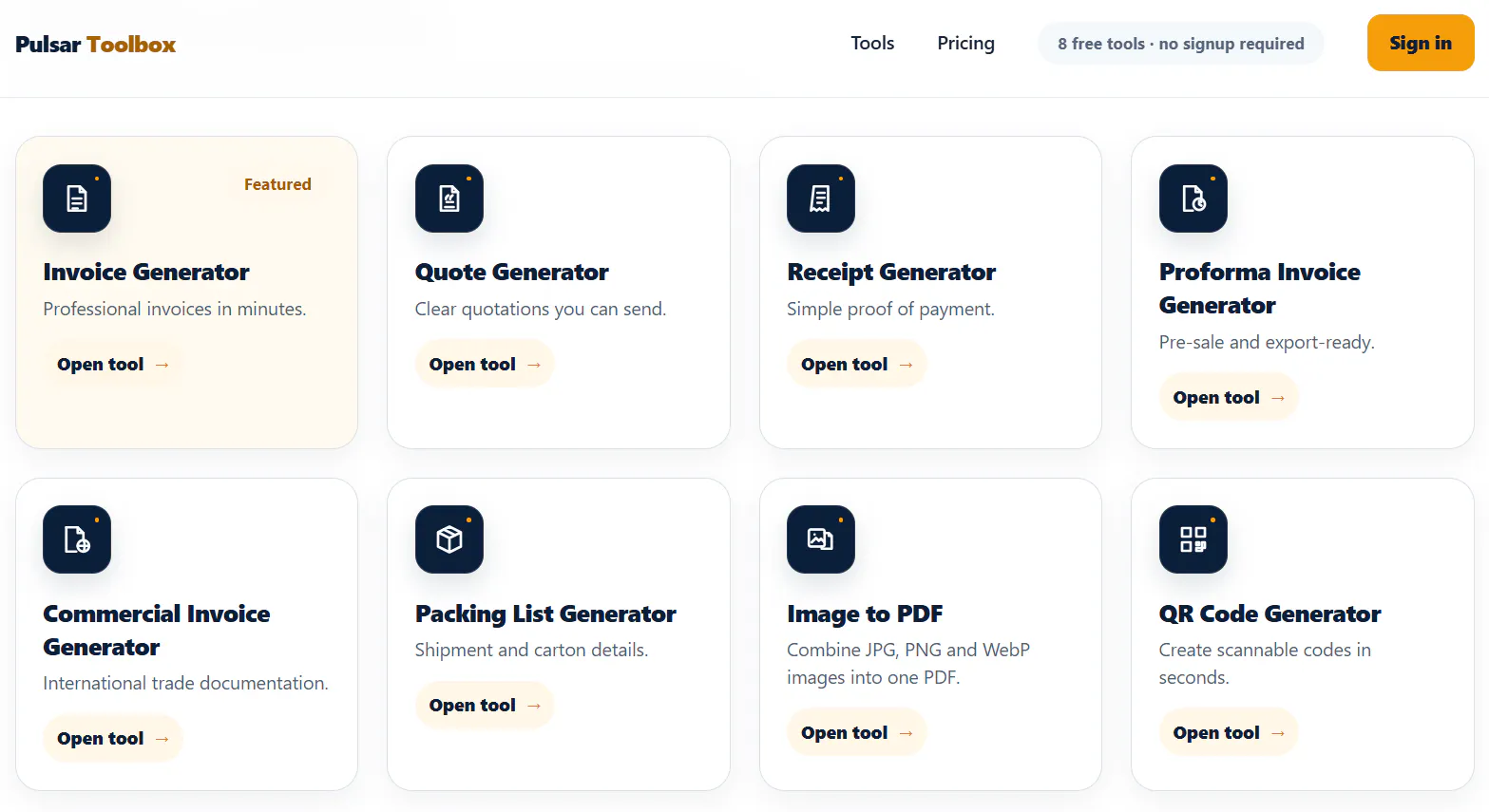Open the QR Code Generator tool
This screenshot has width=1489, height=812.
1229,732
